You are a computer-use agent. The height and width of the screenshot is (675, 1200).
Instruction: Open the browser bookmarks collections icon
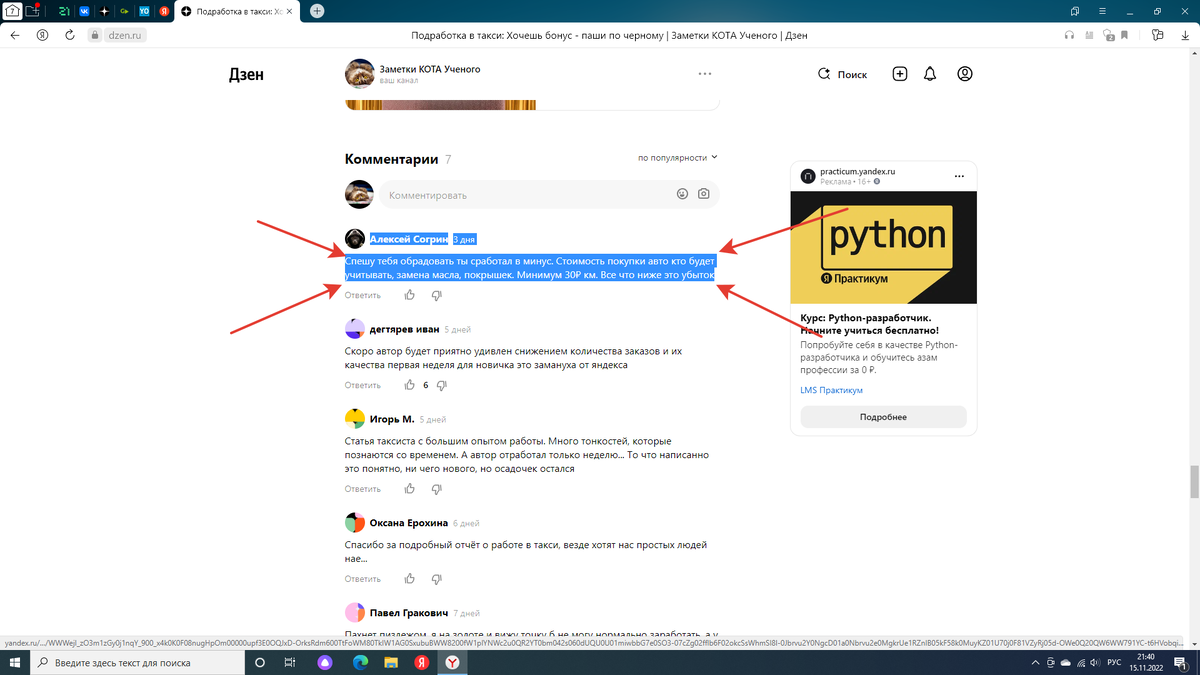1075,11
